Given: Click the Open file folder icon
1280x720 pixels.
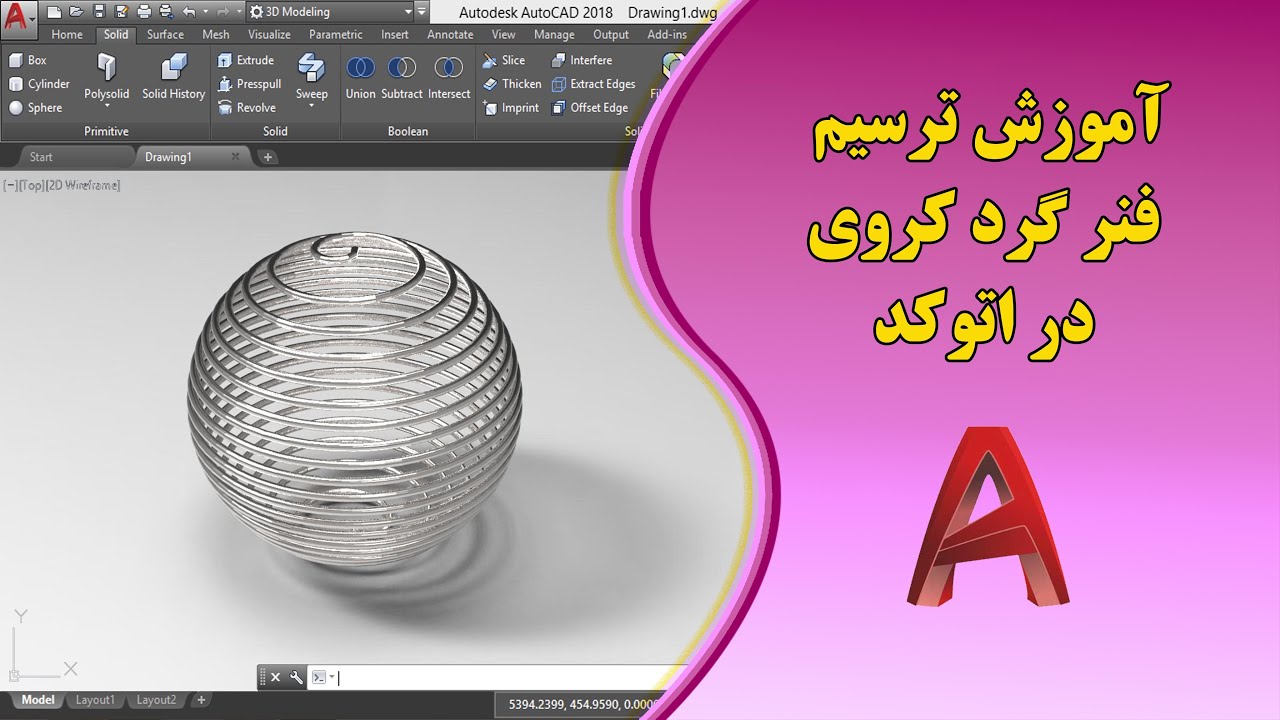Looking at the screenshot, I should (76, 12).
